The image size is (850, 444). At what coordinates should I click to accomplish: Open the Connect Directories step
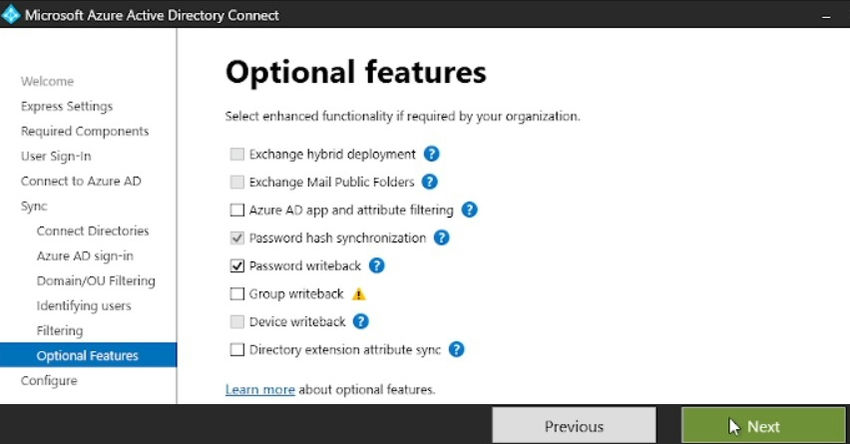[93, 231]
